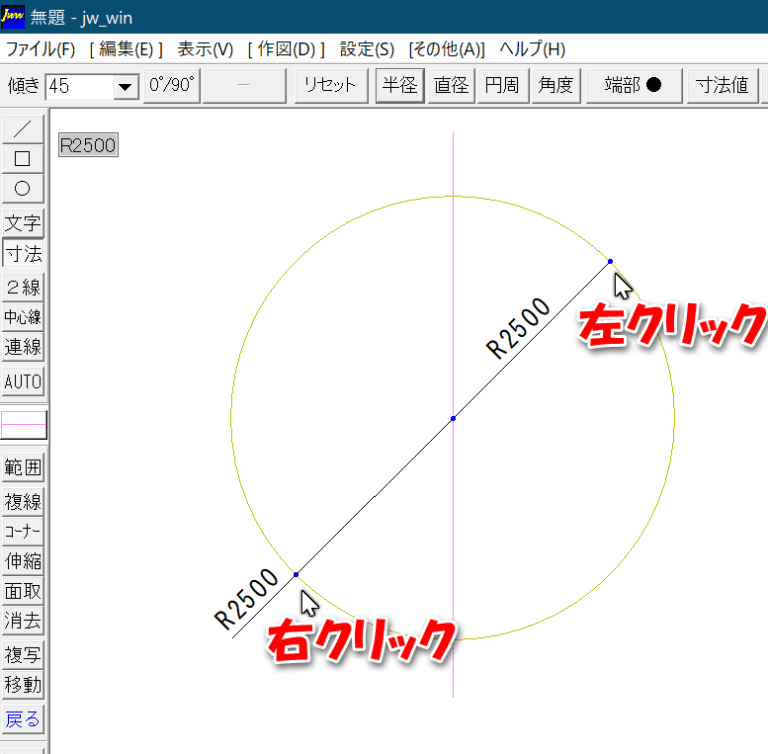The image size is (768, 754).
Task: Toggle the 半径 radius dimension mode
Action: pyautogui.click(x=400, y=86)
